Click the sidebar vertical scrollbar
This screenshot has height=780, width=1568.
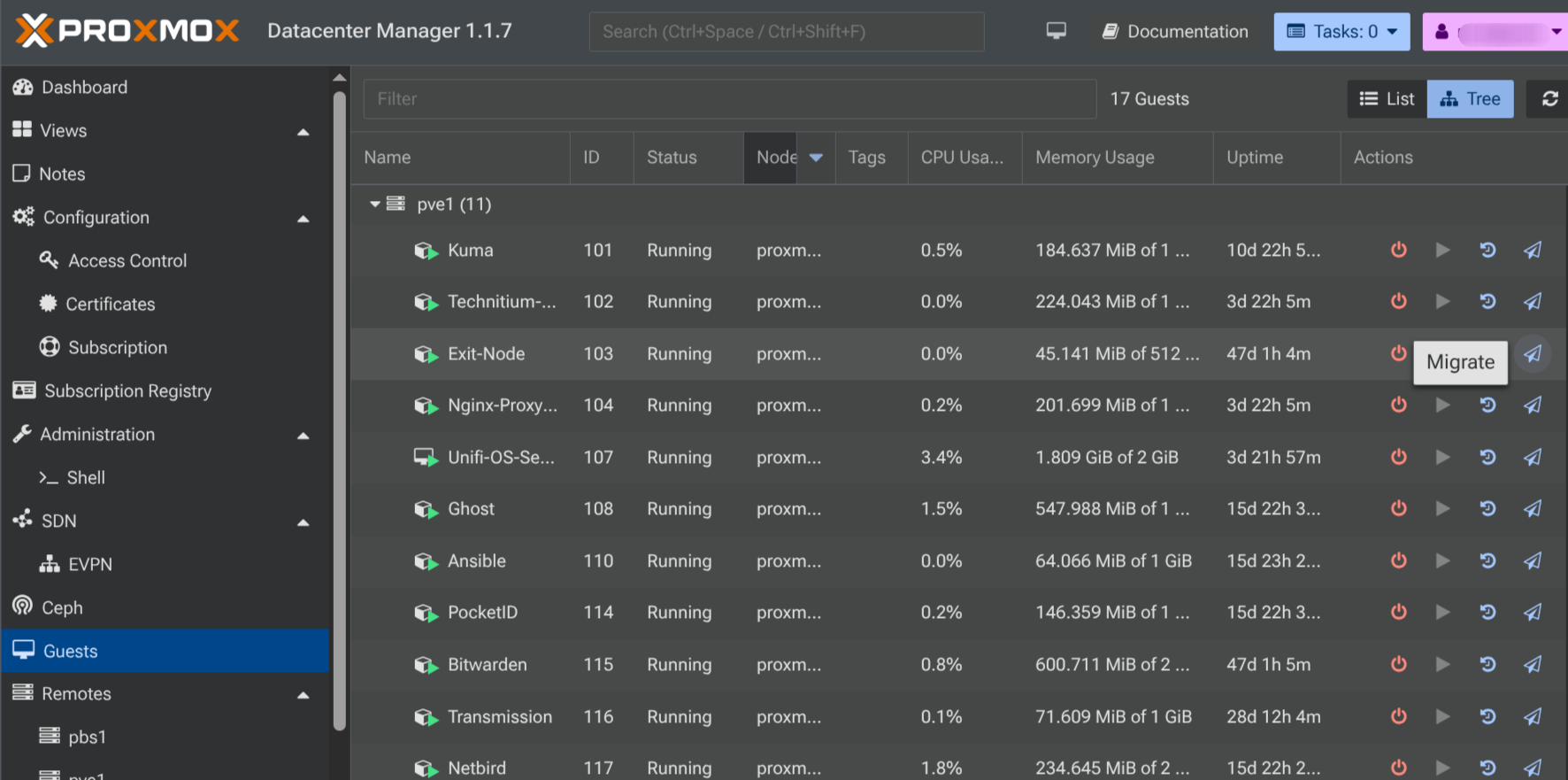tap(340, 412)
